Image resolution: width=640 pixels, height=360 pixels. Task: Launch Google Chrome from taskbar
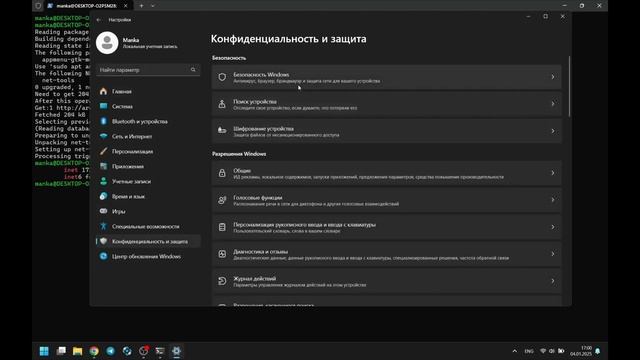pyautogui.click(x=94, y=351)
